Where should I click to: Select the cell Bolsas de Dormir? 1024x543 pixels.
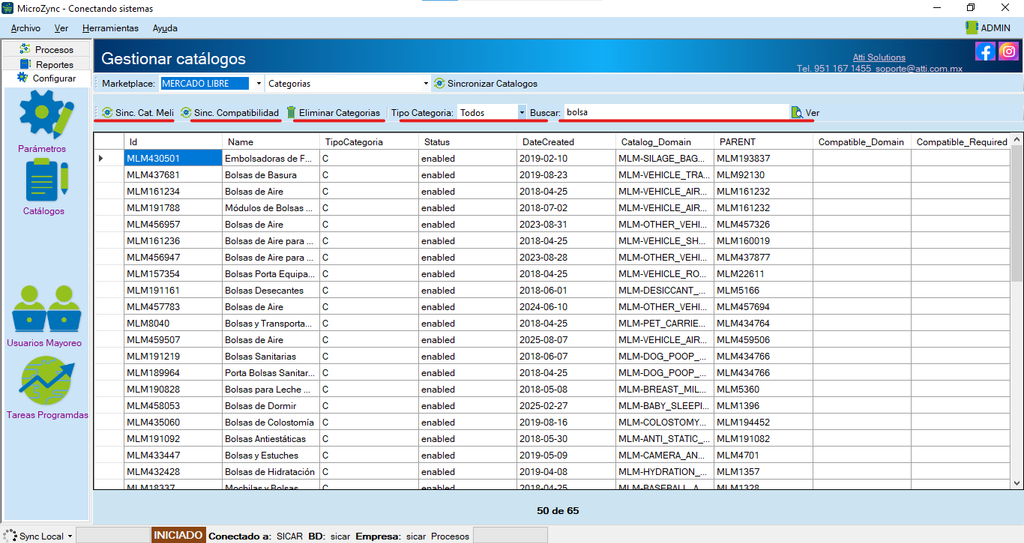(270, 406)
